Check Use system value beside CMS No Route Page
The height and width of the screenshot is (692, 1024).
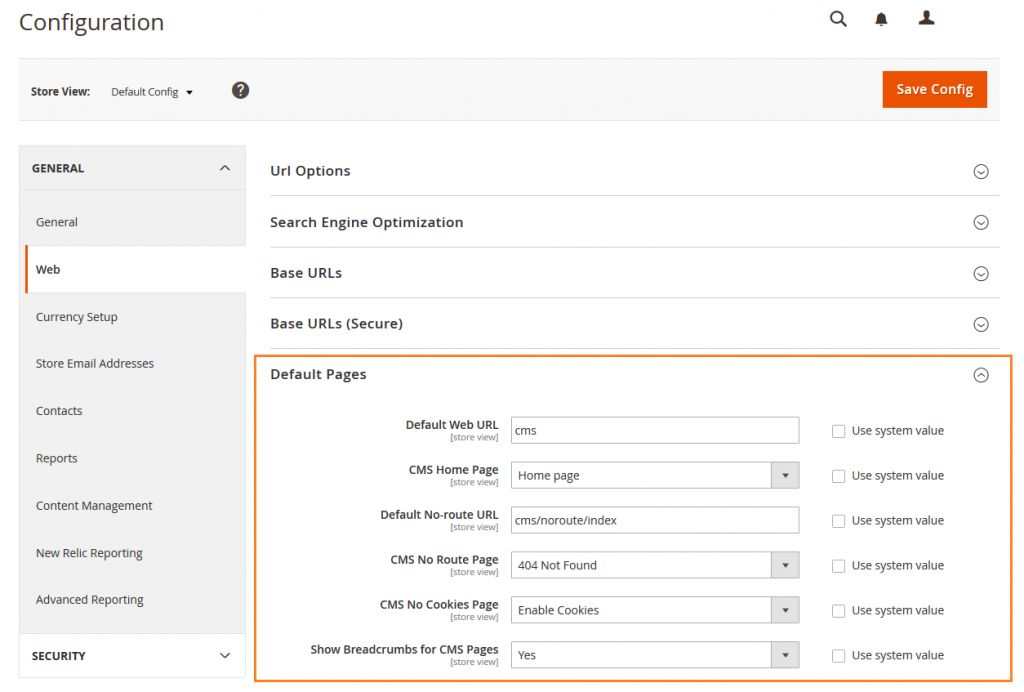(x=838, y=565)
